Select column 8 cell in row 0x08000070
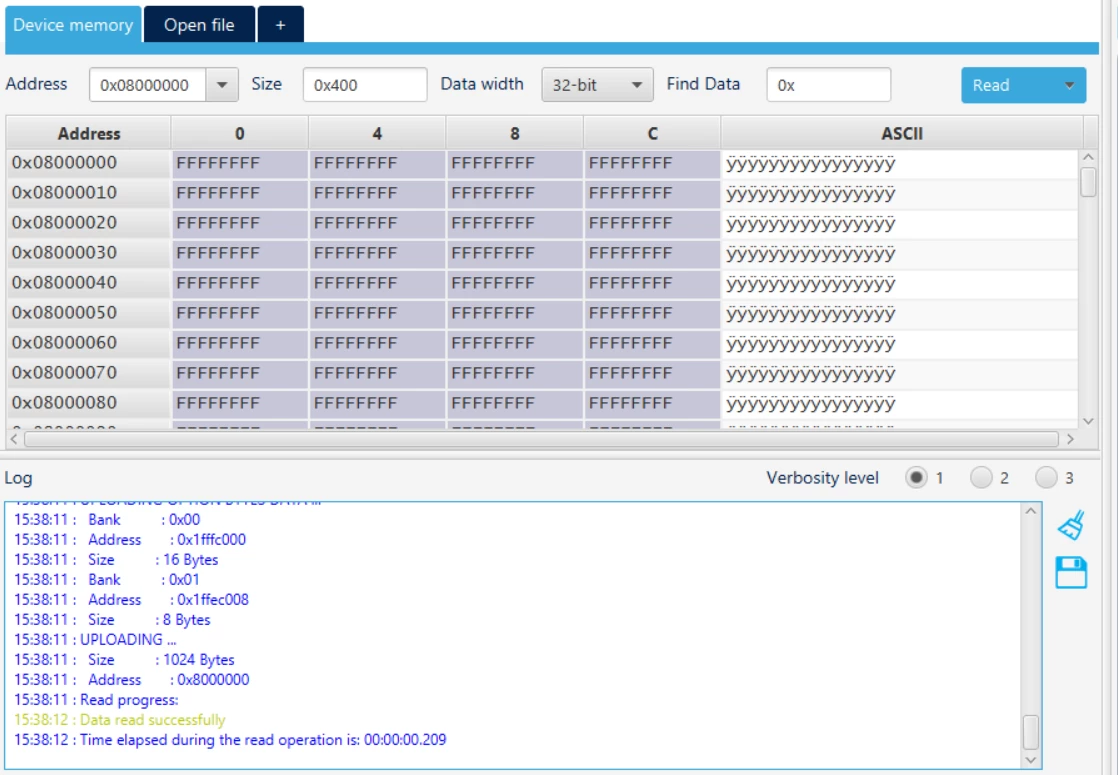This screenshot has height=775, width=1118. [515, 373]
